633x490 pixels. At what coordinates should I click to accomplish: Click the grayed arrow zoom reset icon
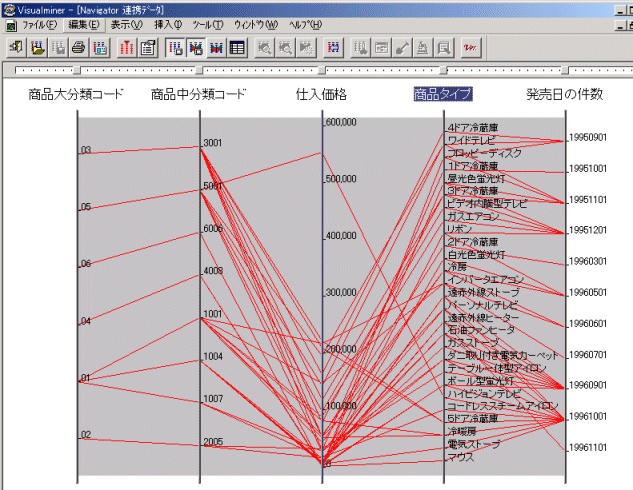(306, 48)
